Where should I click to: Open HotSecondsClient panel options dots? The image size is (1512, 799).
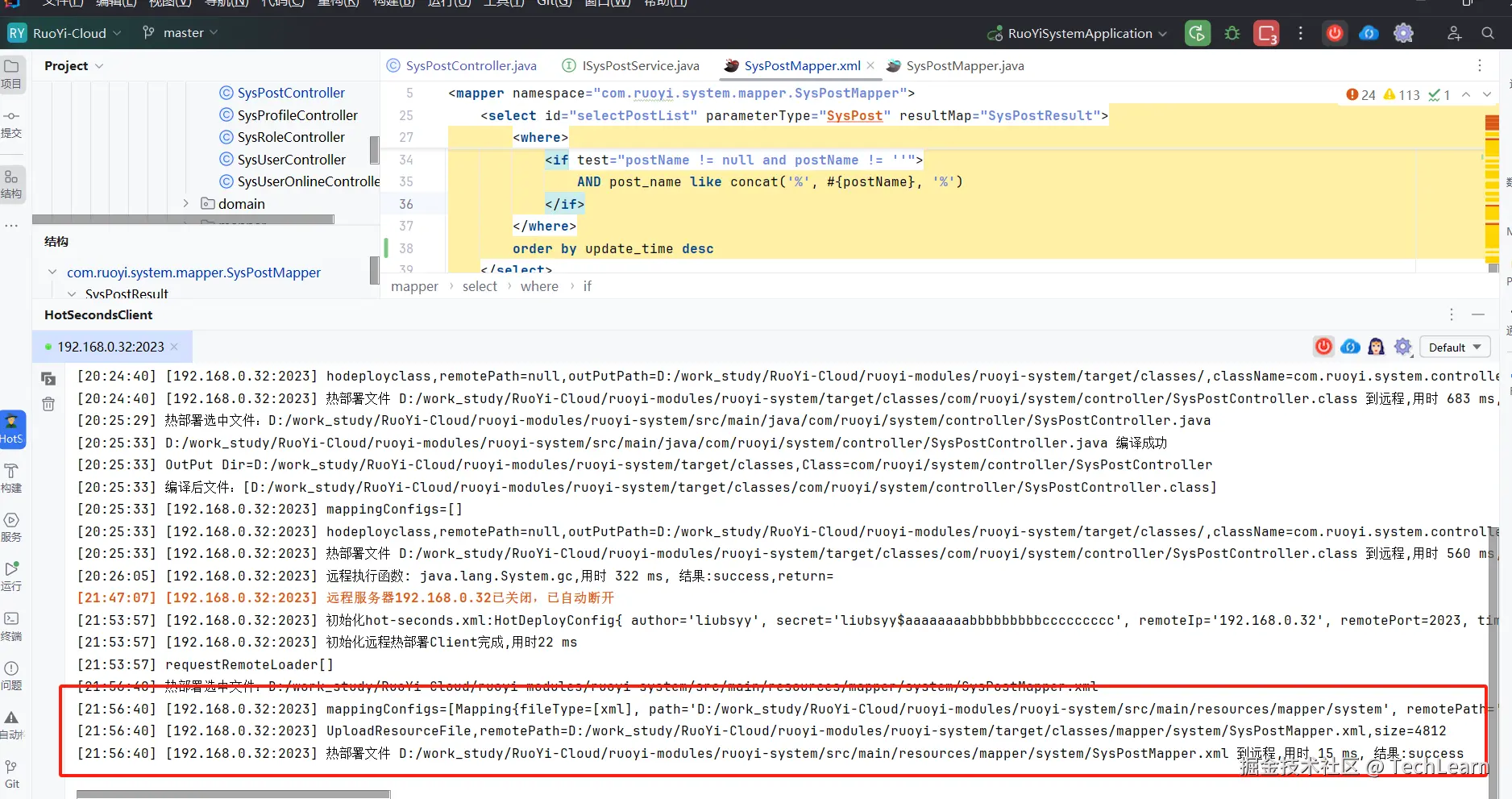pos(1452,314)
